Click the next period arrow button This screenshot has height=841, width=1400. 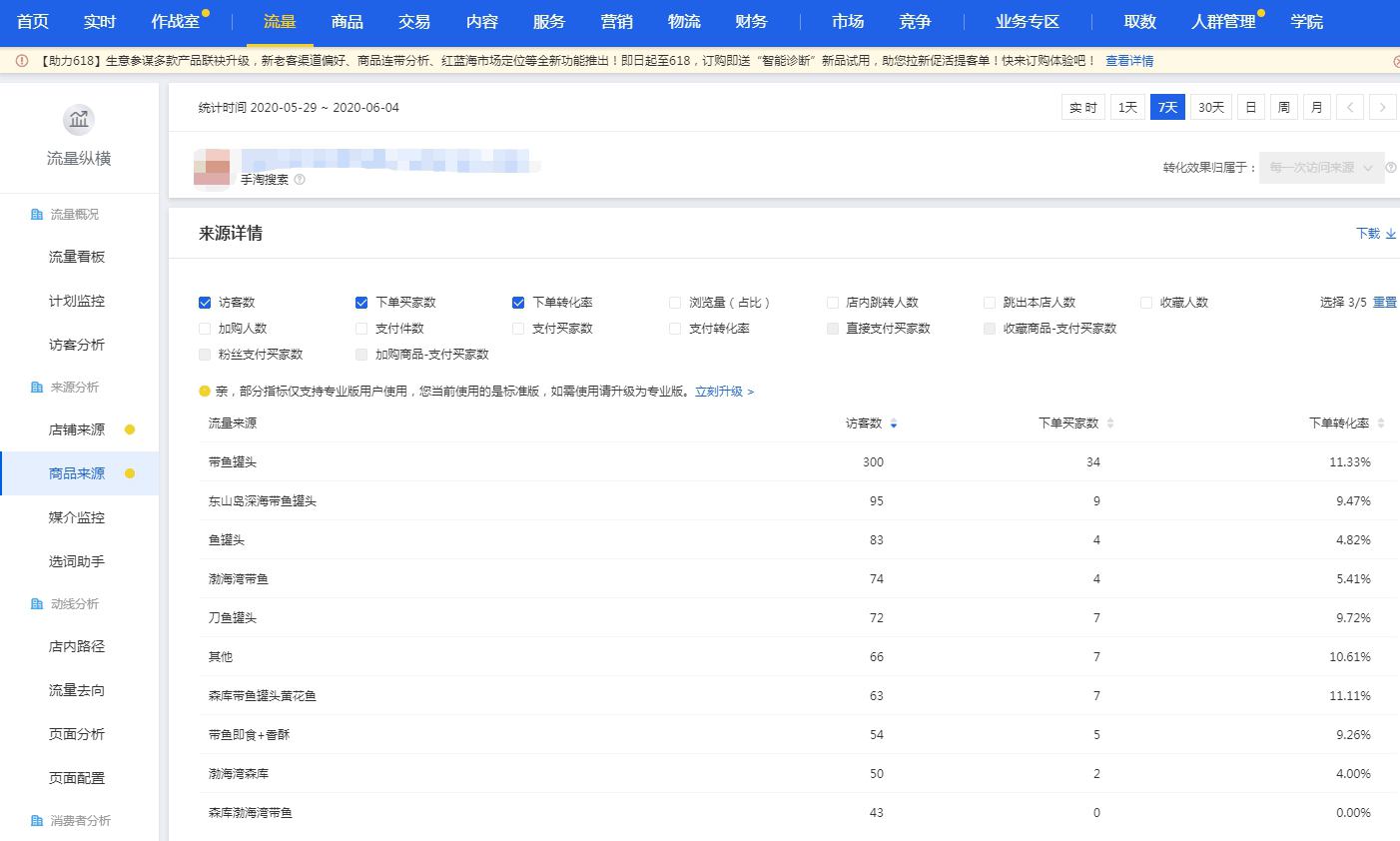pos(1382,108)
